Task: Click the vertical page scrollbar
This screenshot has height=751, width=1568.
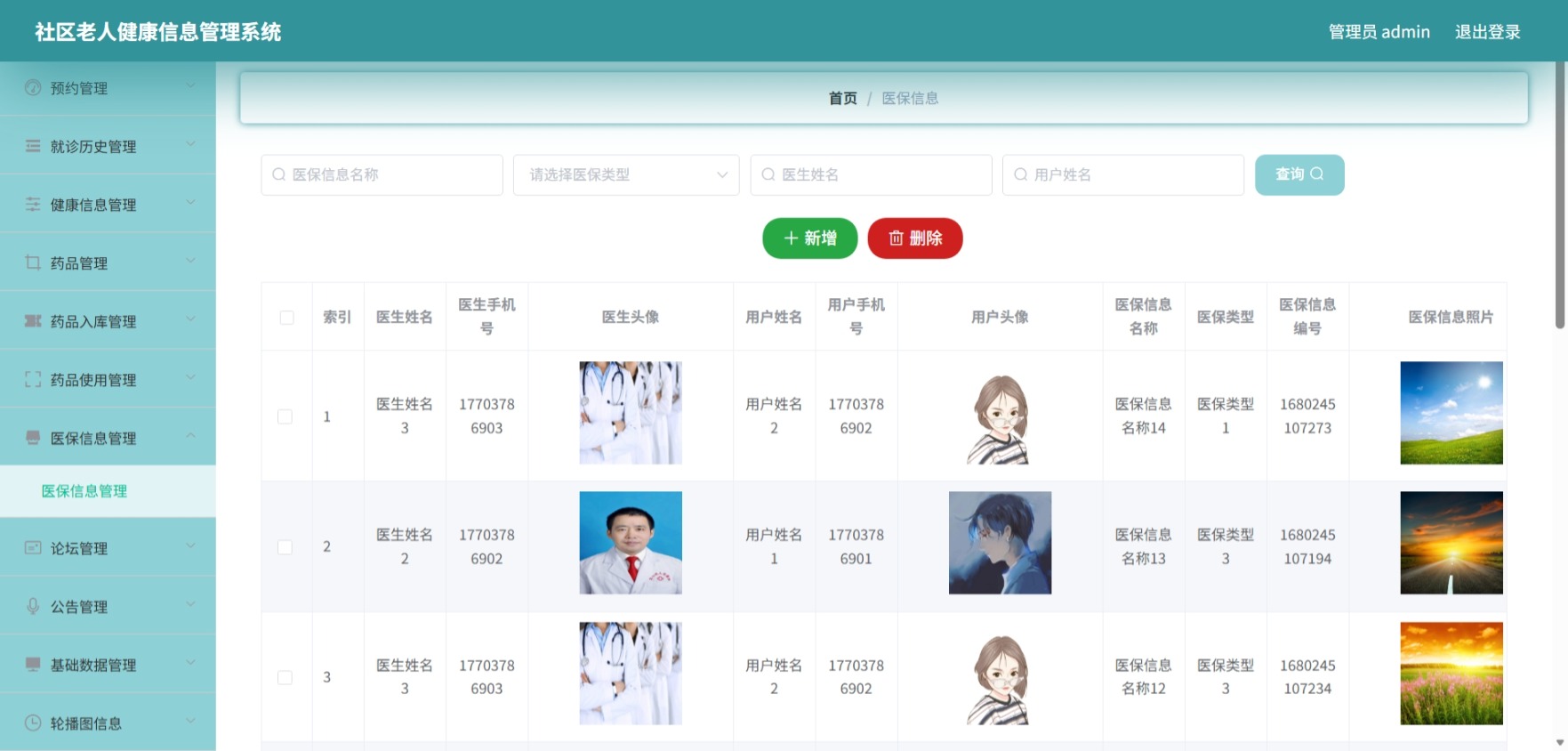Action: click(x=1560, y=196)
